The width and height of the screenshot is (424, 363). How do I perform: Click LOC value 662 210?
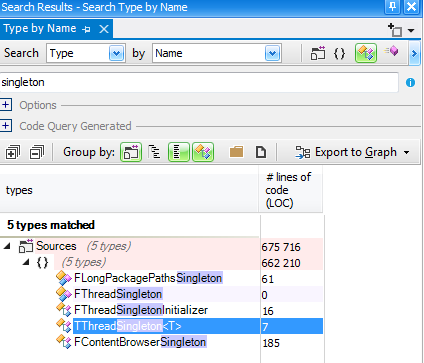coord(281,263)
